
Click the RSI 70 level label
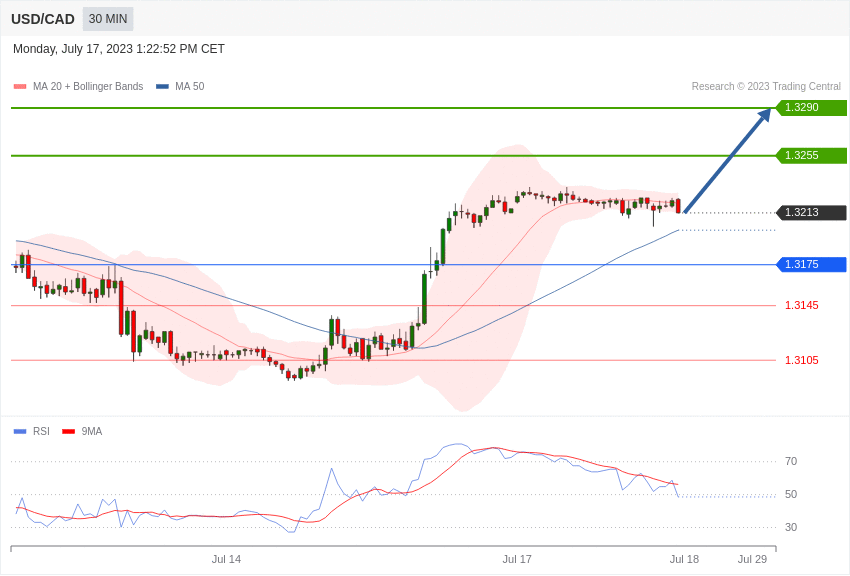(x=791, y=462)
